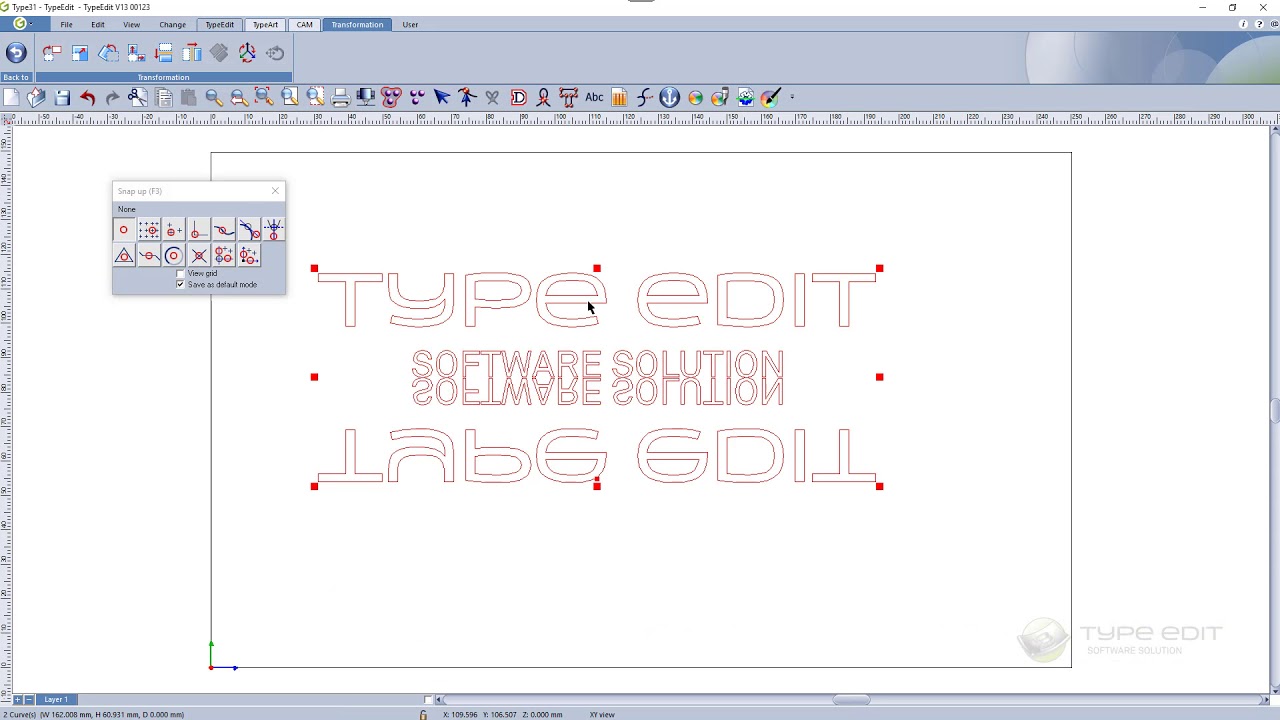The image size is (1280, 720).
Task: Click the 3D rotation axes transformation icon
Action: tap(247, 53)
